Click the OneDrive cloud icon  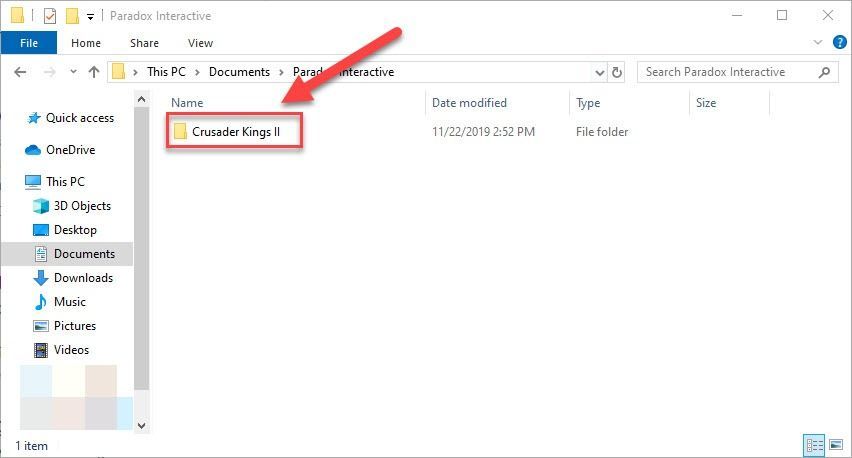click(x=33, y=150)
